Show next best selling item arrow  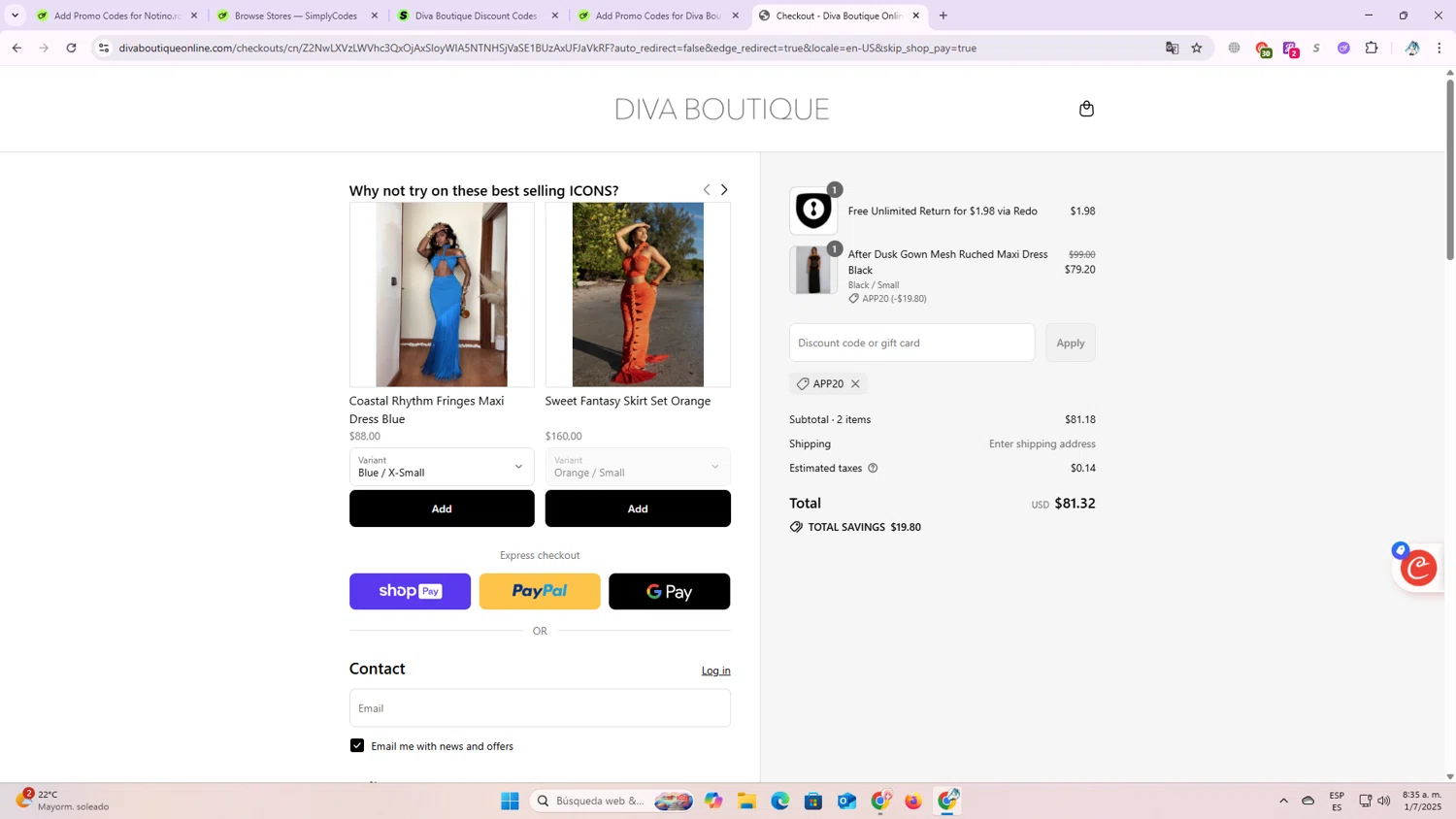pyautogui.click(x=724, y=190)
